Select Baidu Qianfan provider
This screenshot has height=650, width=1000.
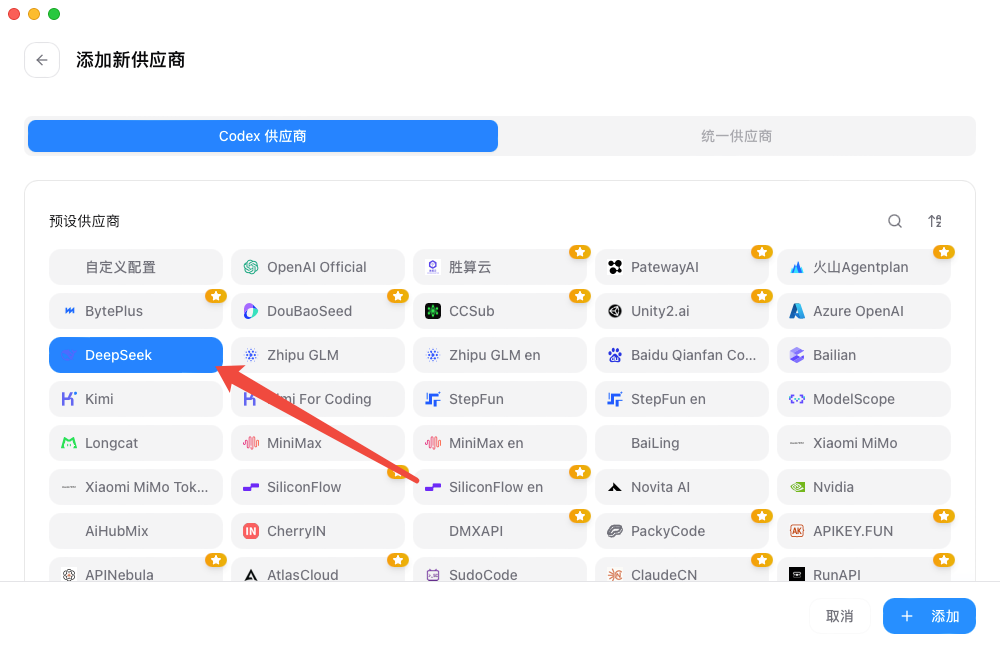(682, 355)
